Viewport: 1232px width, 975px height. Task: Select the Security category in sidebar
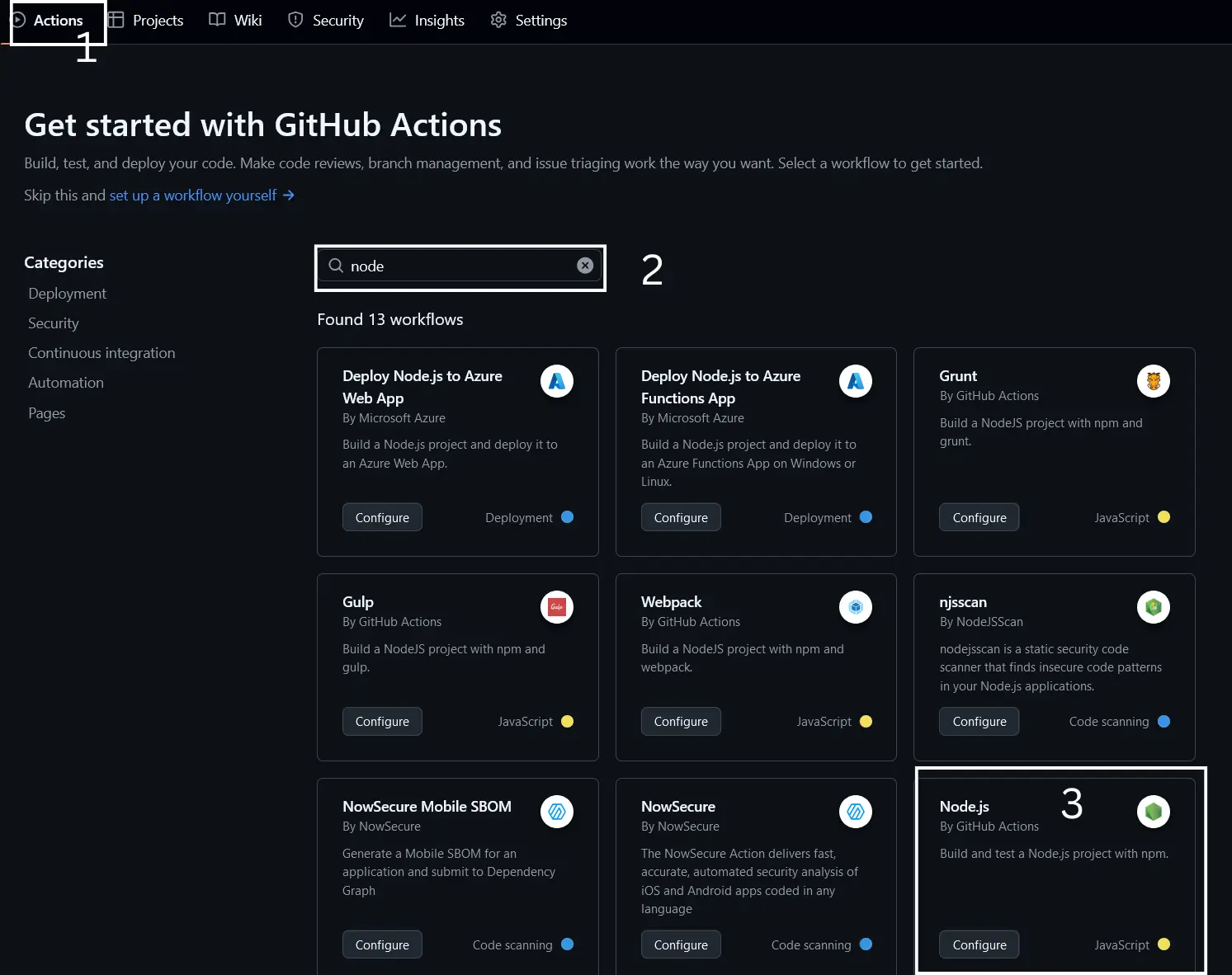pos(54,323)
